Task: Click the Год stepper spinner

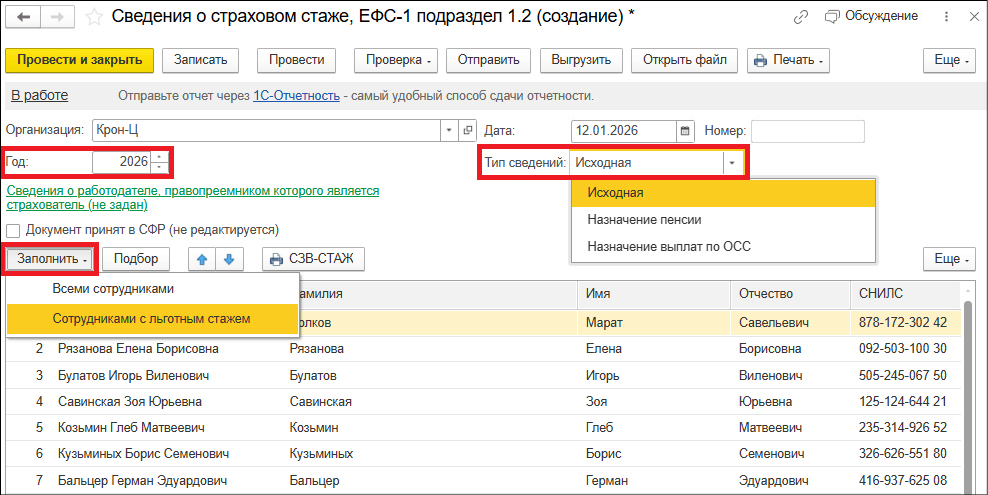Action: click(160, 162)
